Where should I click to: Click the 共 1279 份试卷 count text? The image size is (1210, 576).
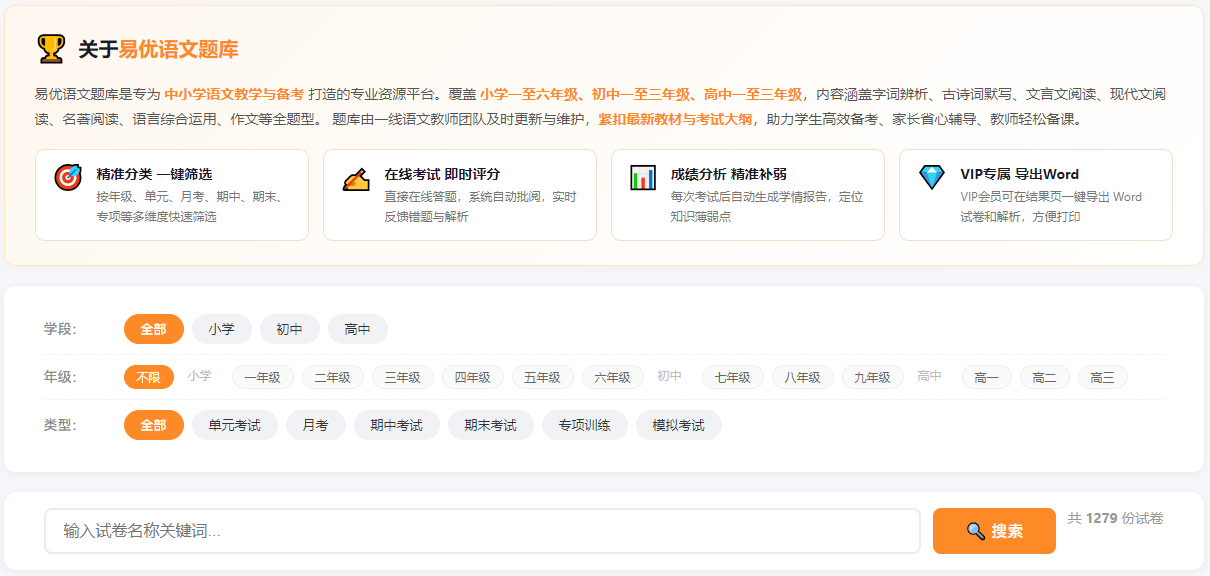pos(1116,518)
